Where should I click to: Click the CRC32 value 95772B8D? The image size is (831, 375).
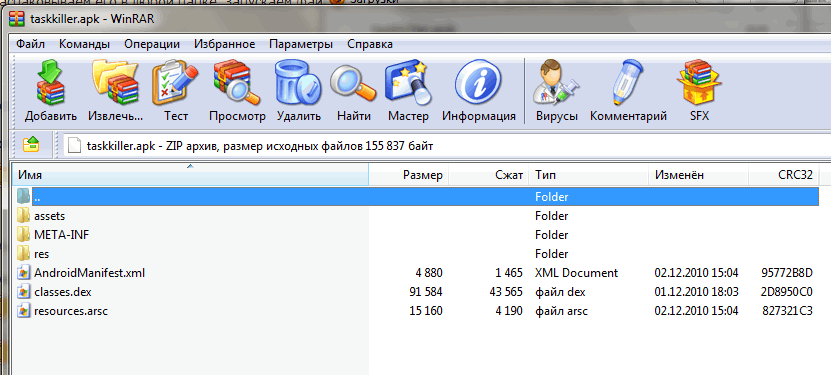tap(788, 273)
